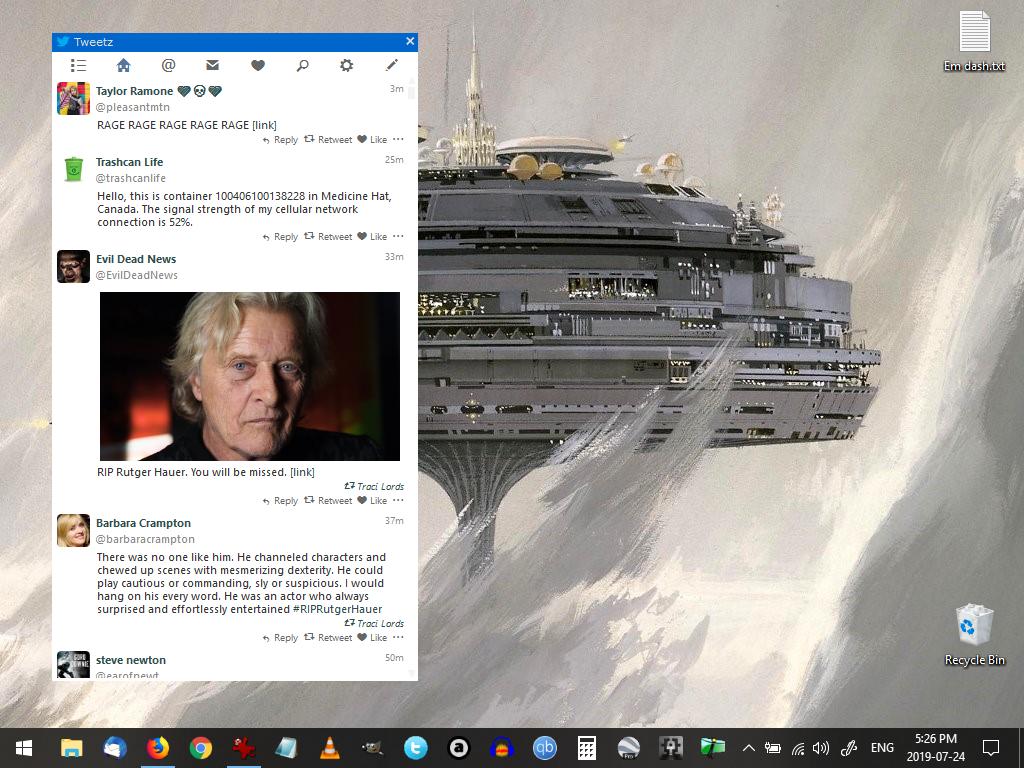
Task: Close the Tweetz window
Action: [410, 41]
